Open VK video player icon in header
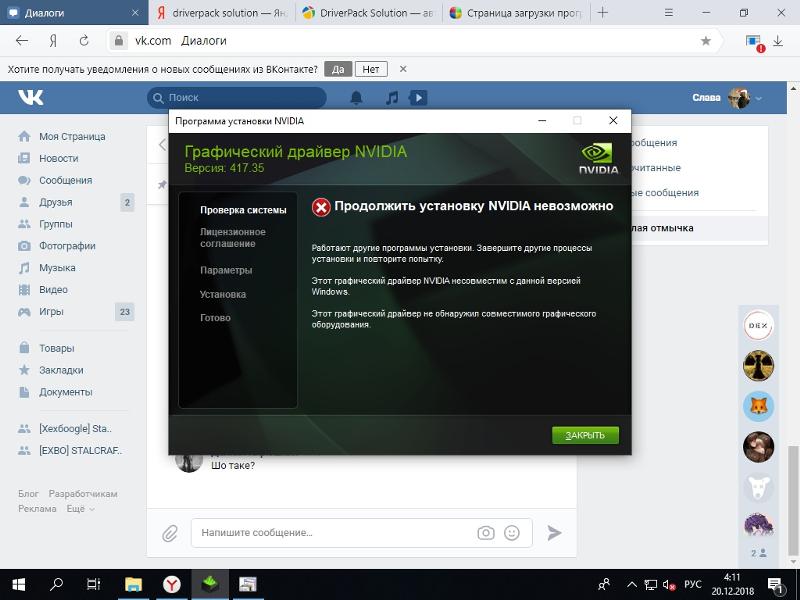This screenshot has width=800, height=600. tap(418, 97)
